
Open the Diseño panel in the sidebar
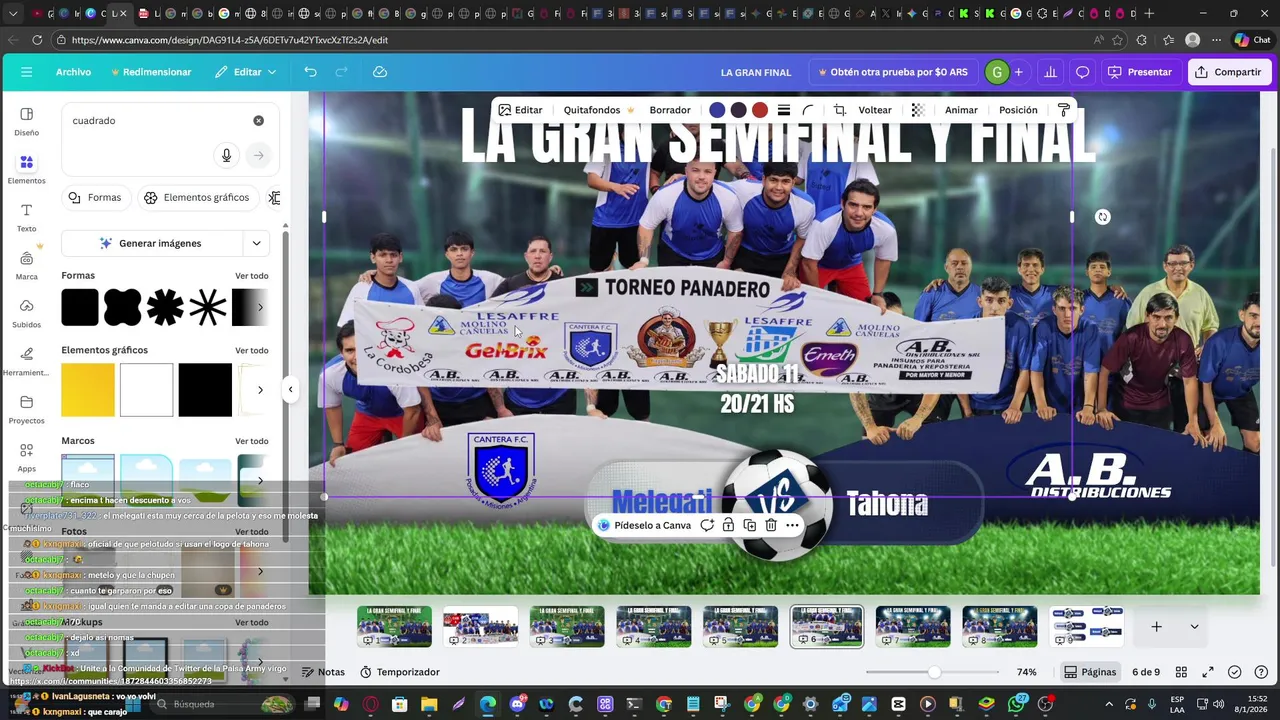pyautogui.click(x=26, y=121)
